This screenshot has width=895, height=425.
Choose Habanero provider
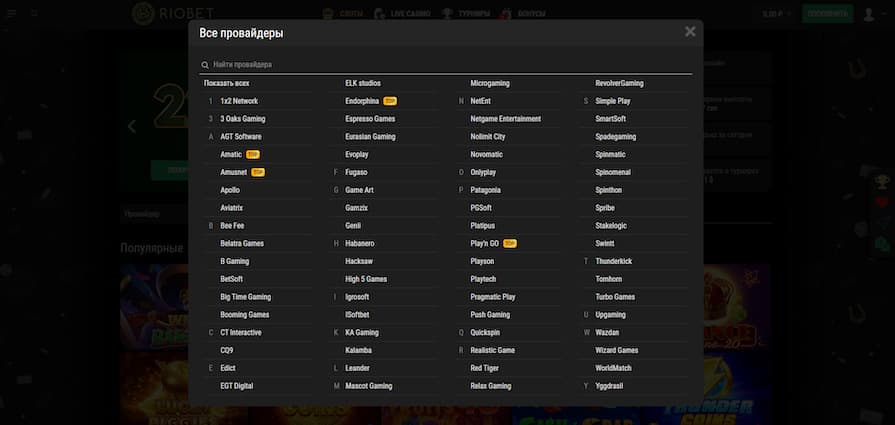coord(360,244)
